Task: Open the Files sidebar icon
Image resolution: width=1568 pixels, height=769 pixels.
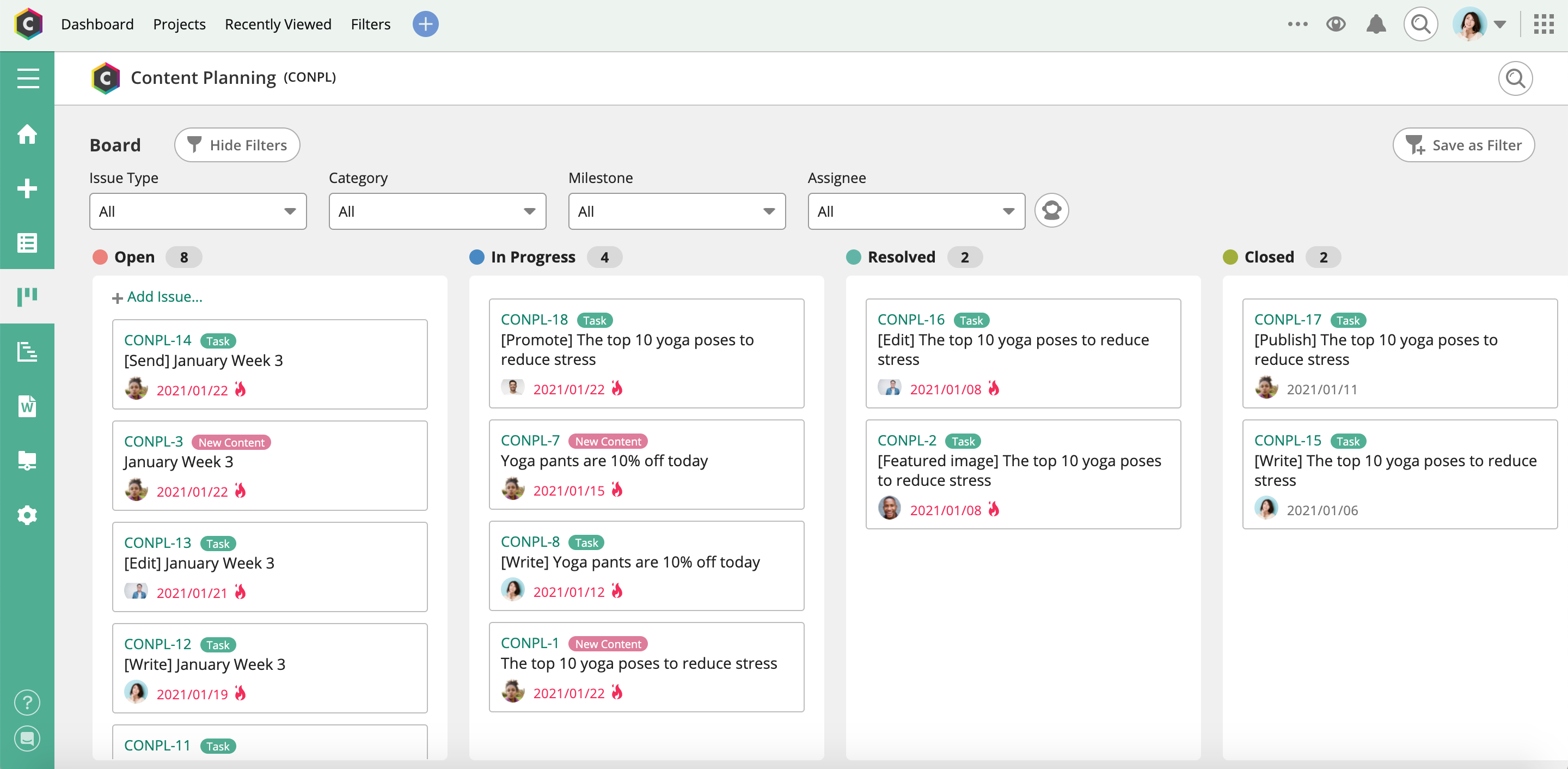Action: 27,461
